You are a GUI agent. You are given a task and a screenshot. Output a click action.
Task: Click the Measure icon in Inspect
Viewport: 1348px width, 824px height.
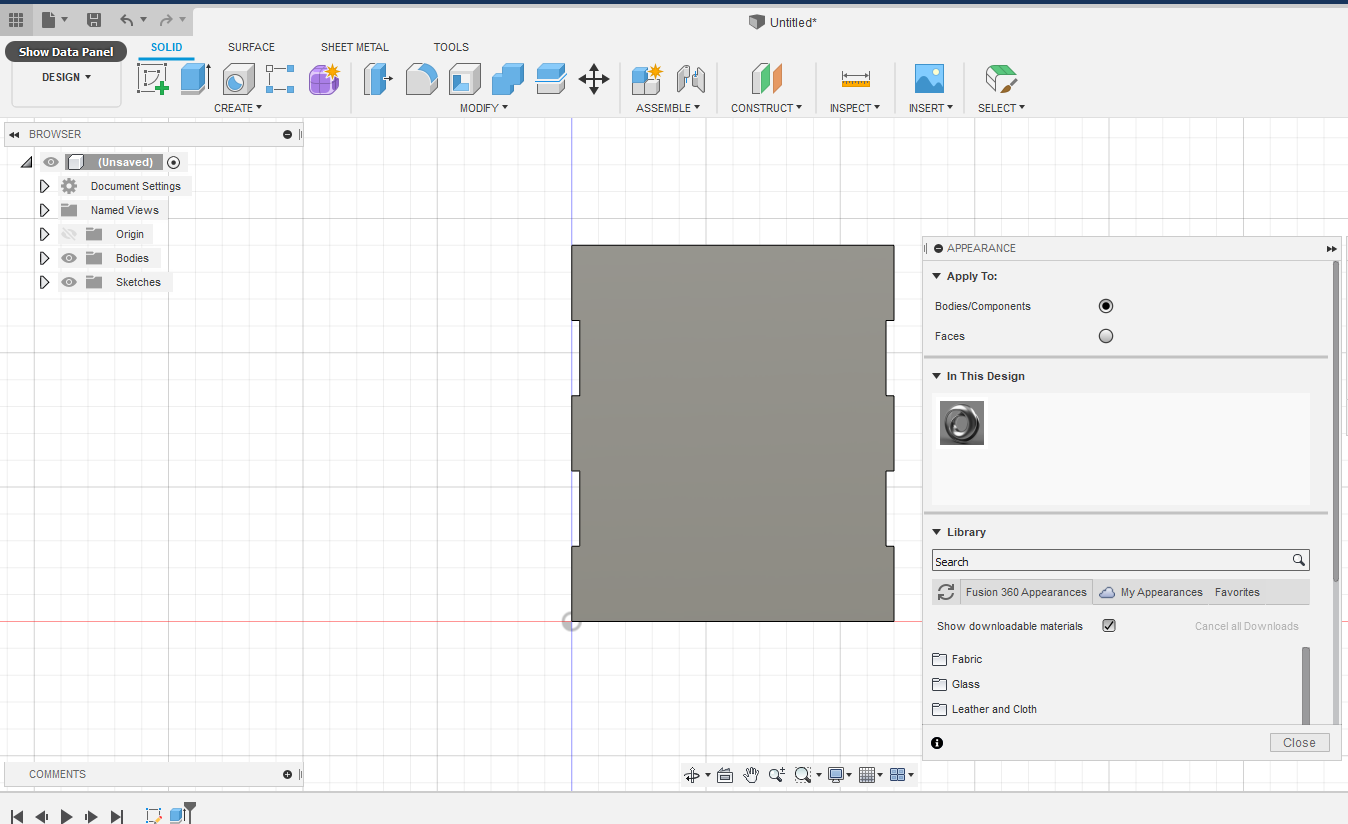855,79
